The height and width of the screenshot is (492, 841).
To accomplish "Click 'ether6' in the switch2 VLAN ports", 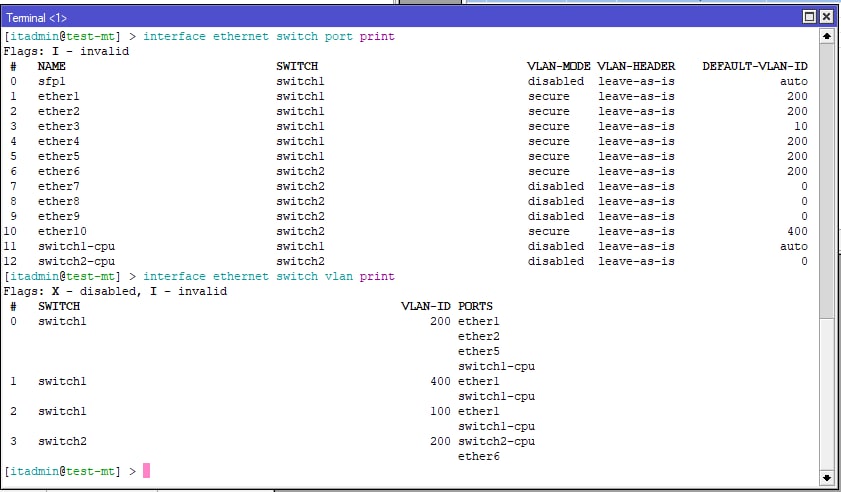I will [478, 457].
